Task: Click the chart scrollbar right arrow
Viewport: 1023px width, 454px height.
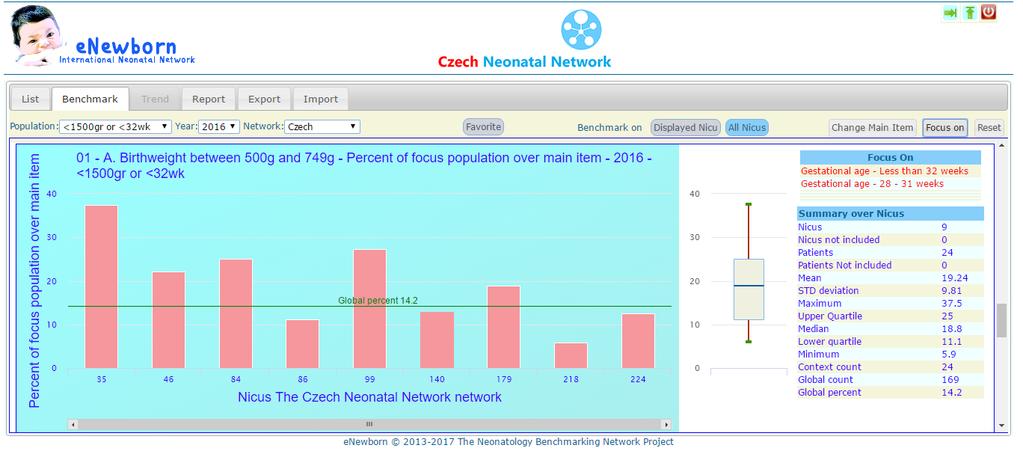Action: point(665,424)
